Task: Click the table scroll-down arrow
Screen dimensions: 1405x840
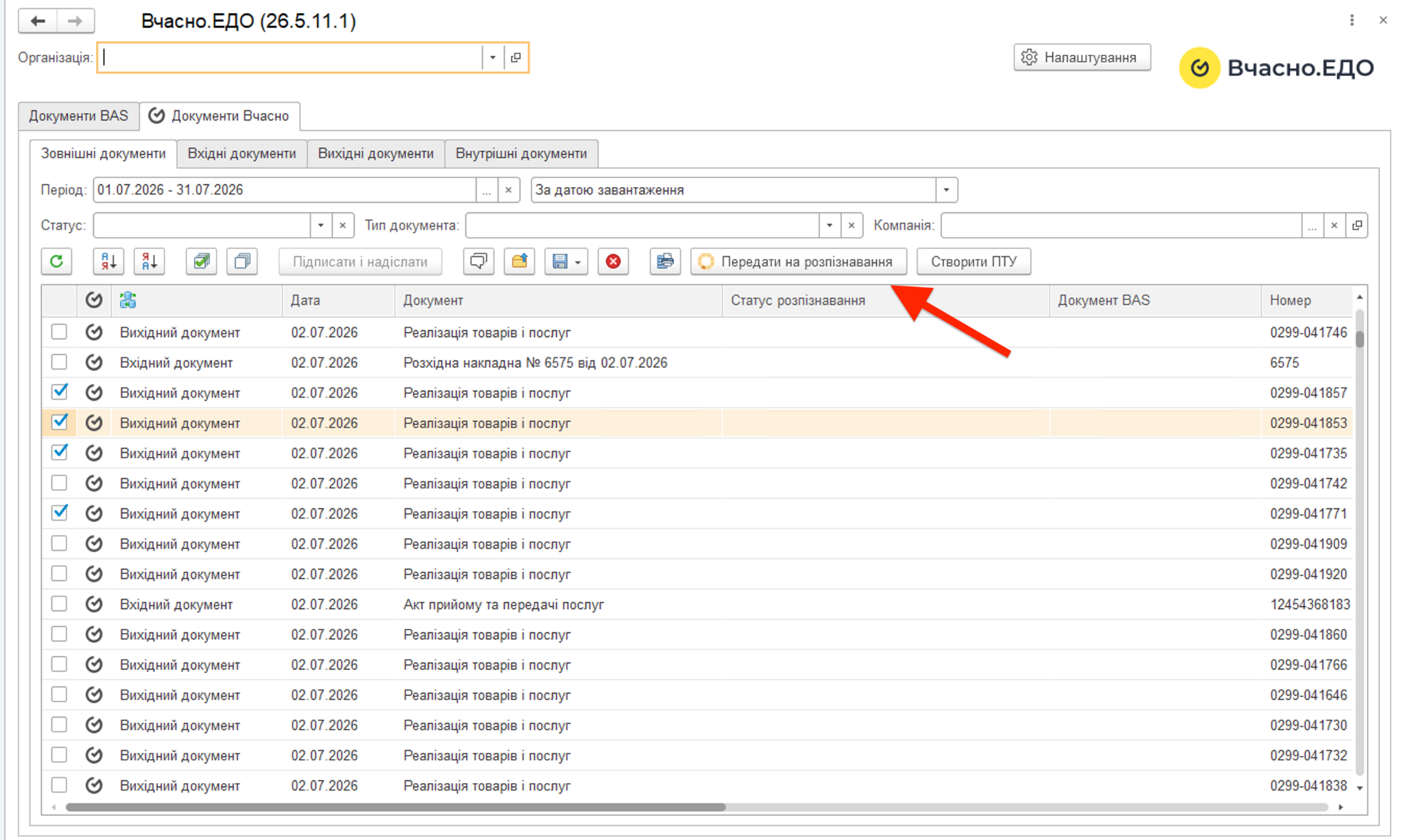Action: click(x=1359, y=788)
